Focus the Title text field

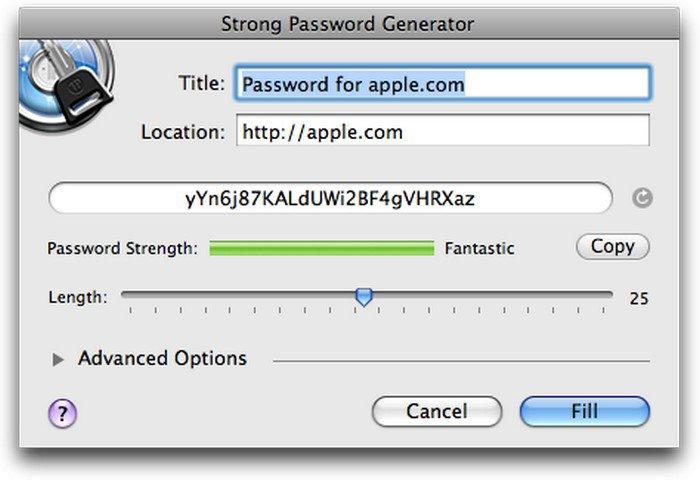coord(443,84)
